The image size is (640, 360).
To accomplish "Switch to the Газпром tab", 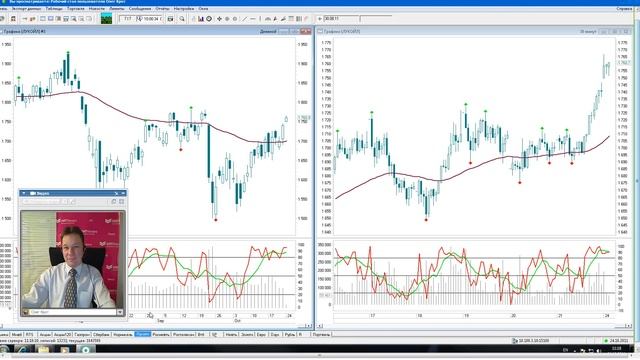I will pos(82,334).
